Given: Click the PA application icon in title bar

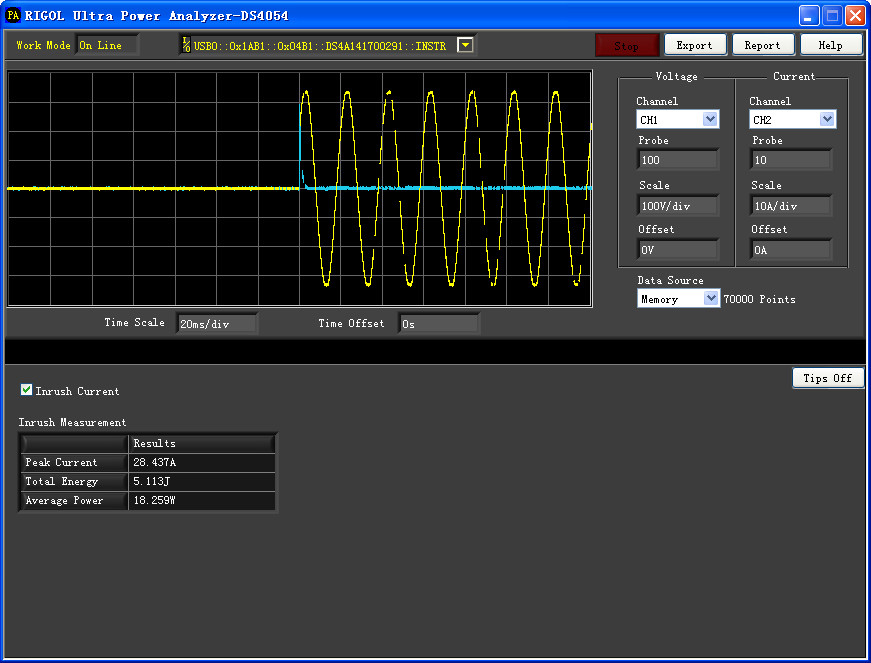Looking at the screenshot, I should pos(13,15).
